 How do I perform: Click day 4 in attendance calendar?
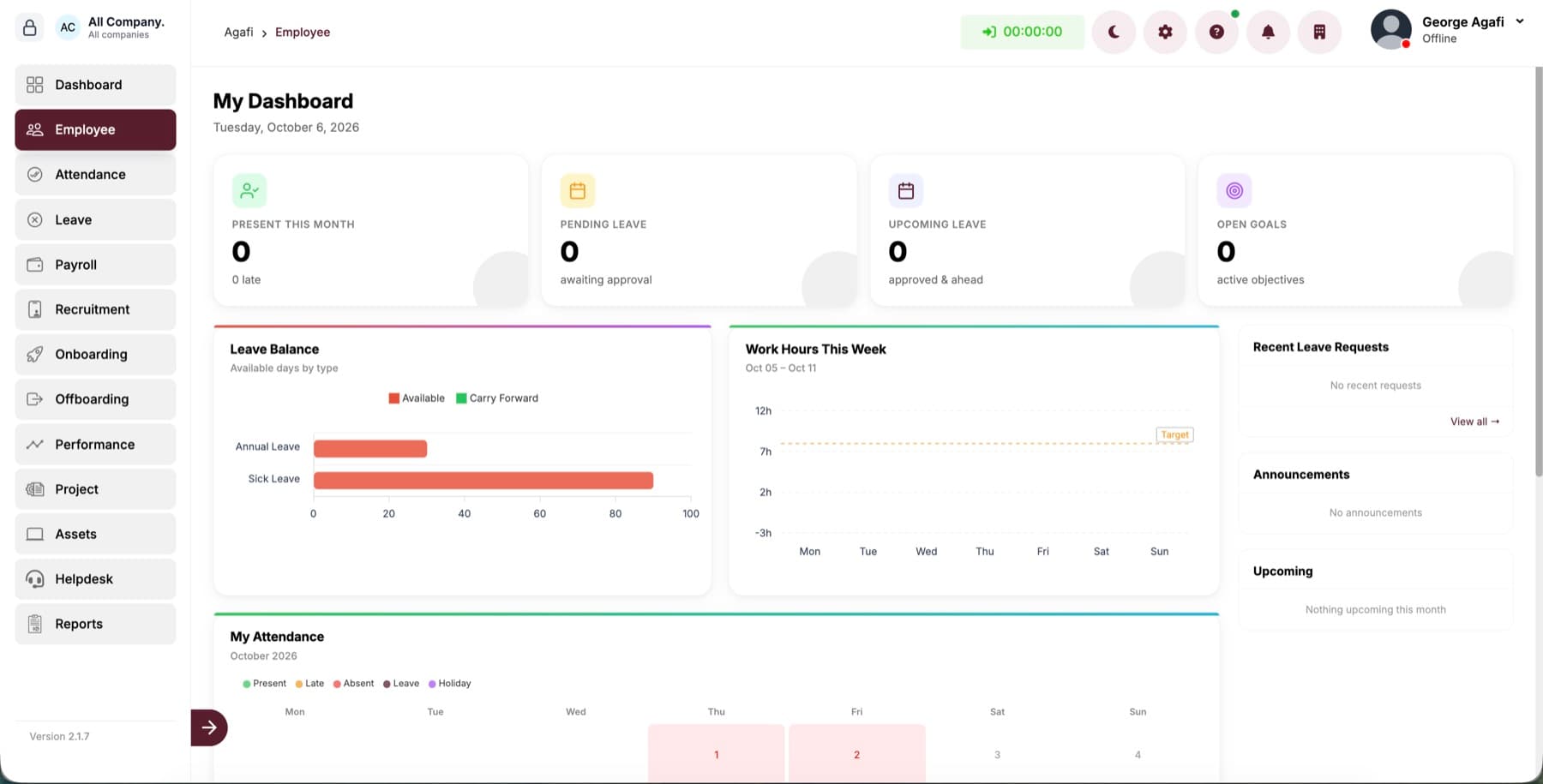(x=1138, y=754)
